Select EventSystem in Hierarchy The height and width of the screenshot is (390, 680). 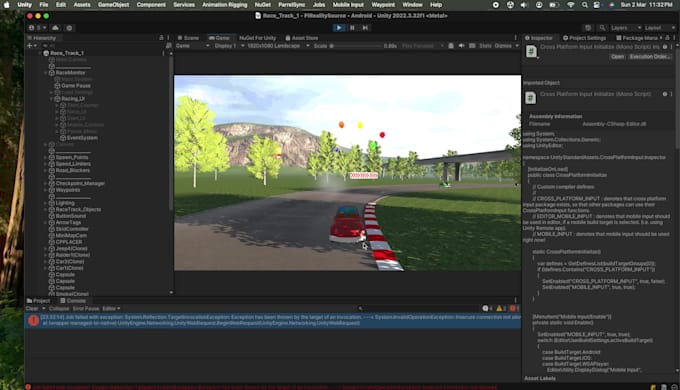[82, 138]
